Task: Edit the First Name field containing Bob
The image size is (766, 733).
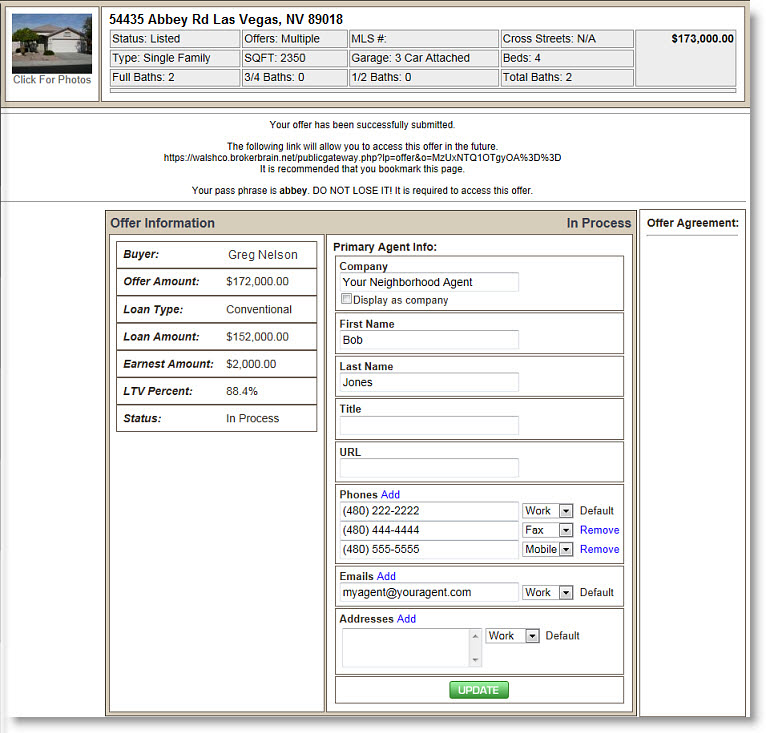Action: coord(429,340)
